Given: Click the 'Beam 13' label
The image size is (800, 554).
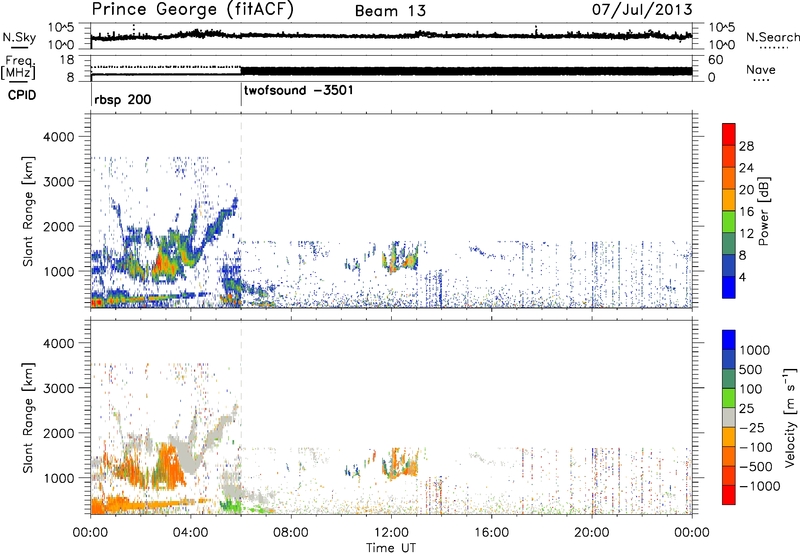Looking at the screenshot, I should click(x=390, y=11).
